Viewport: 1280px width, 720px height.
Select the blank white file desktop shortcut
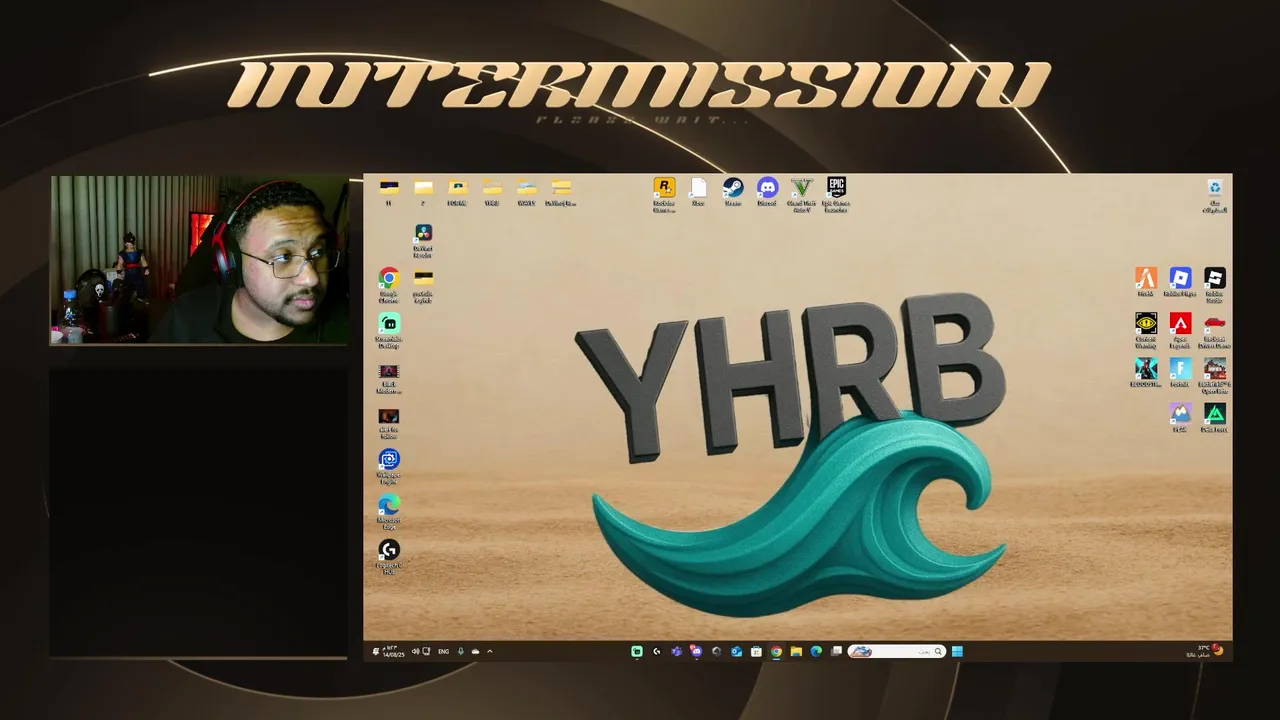point(698,192)
